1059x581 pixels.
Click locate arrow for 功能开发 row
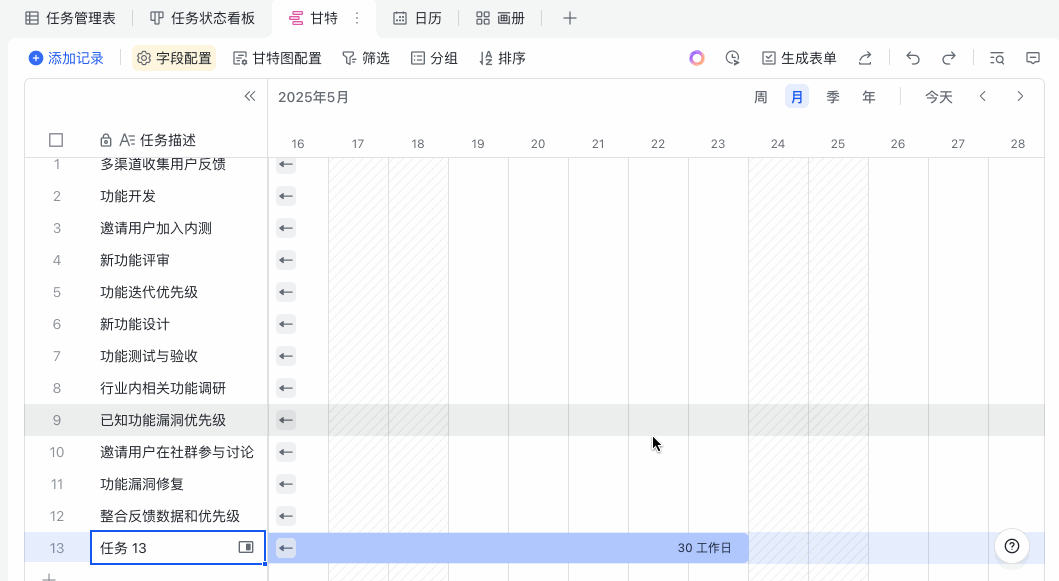(286, 196)
